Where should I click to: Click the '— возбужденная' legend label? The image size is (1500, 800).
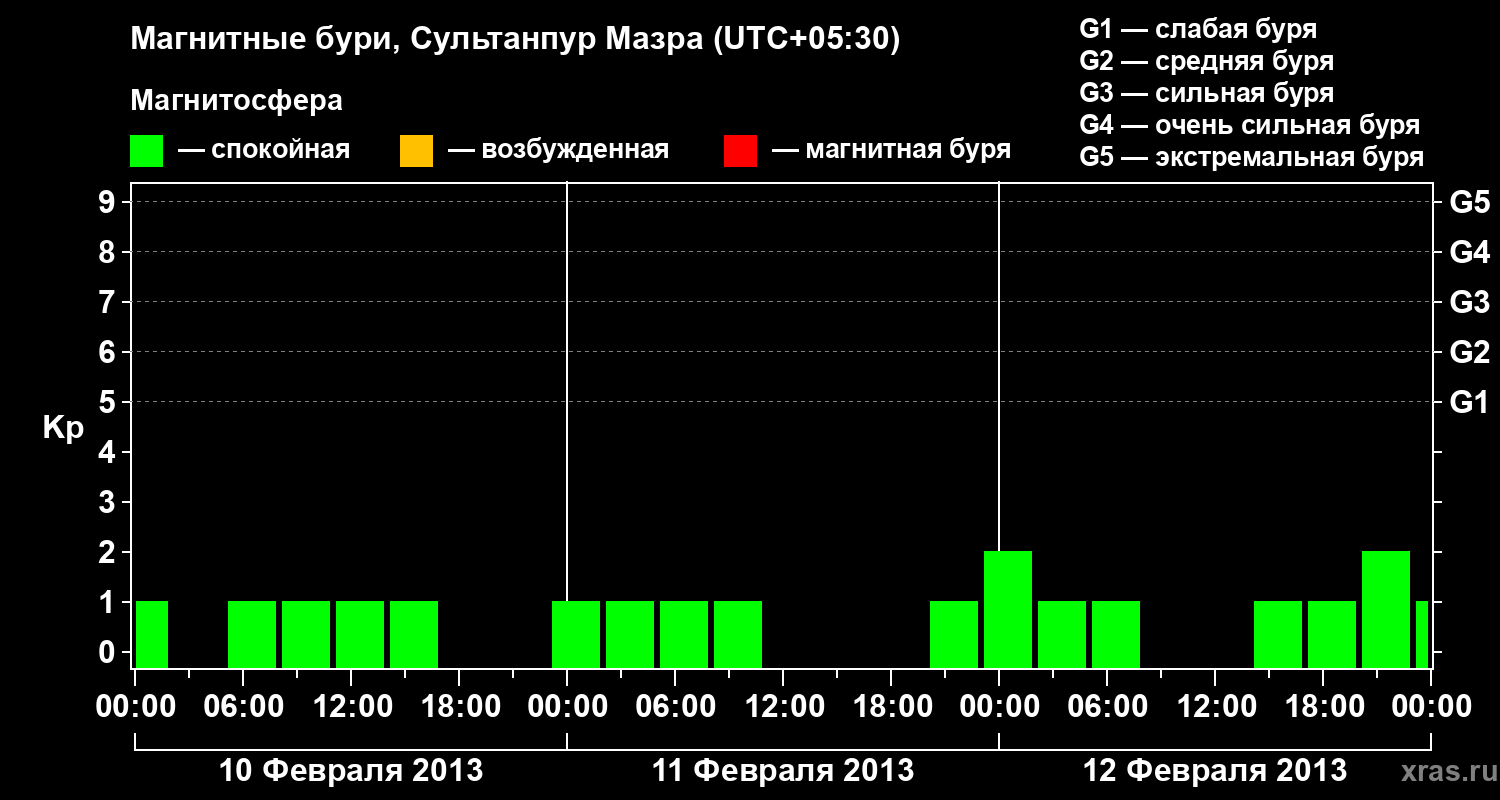point(559,150)
